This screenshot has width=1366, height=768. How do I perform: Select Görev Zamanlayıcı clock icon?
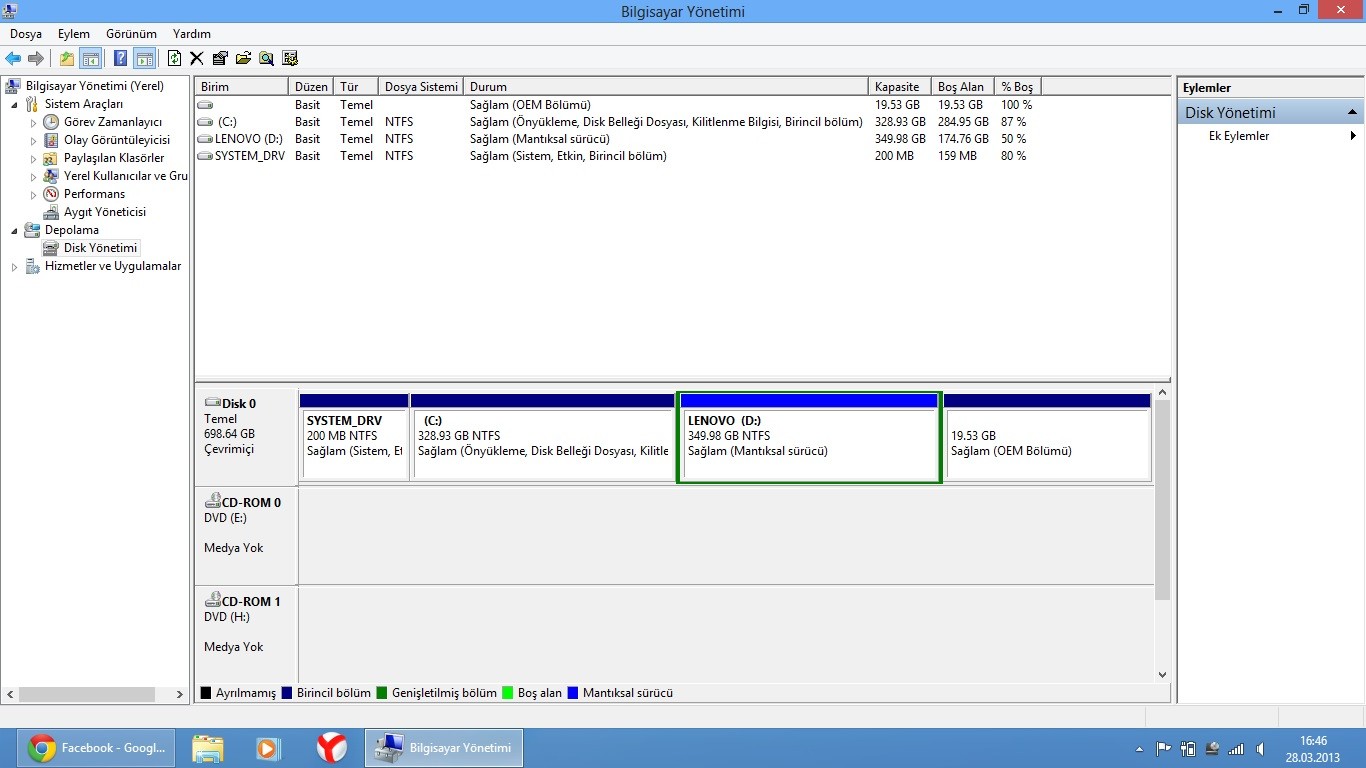coord(51,122)
